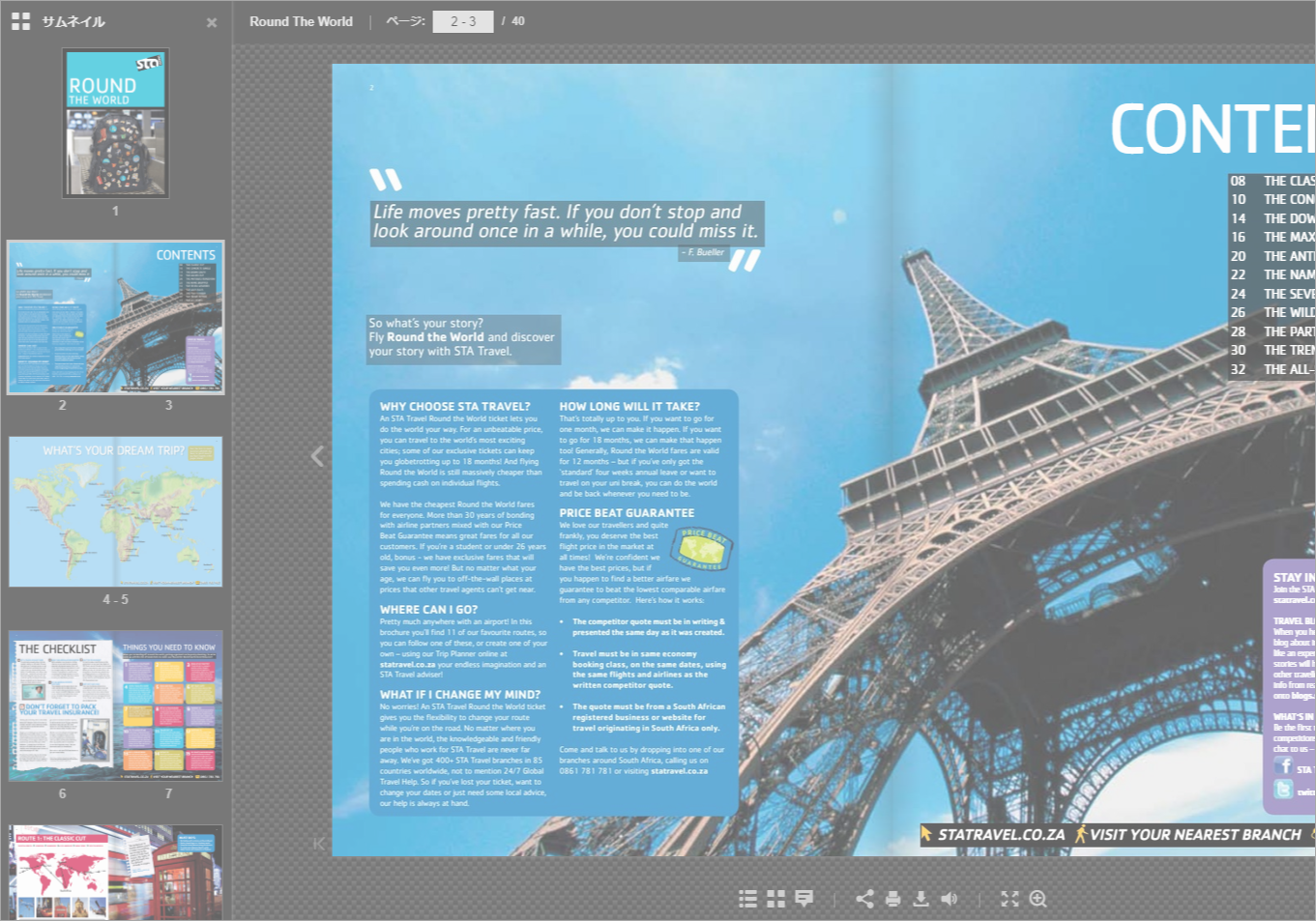Image resolution: width=1316 pixels, height=921 pixels.
Task: Click the F. Bueller quote attribution
Action: [704, 252]
